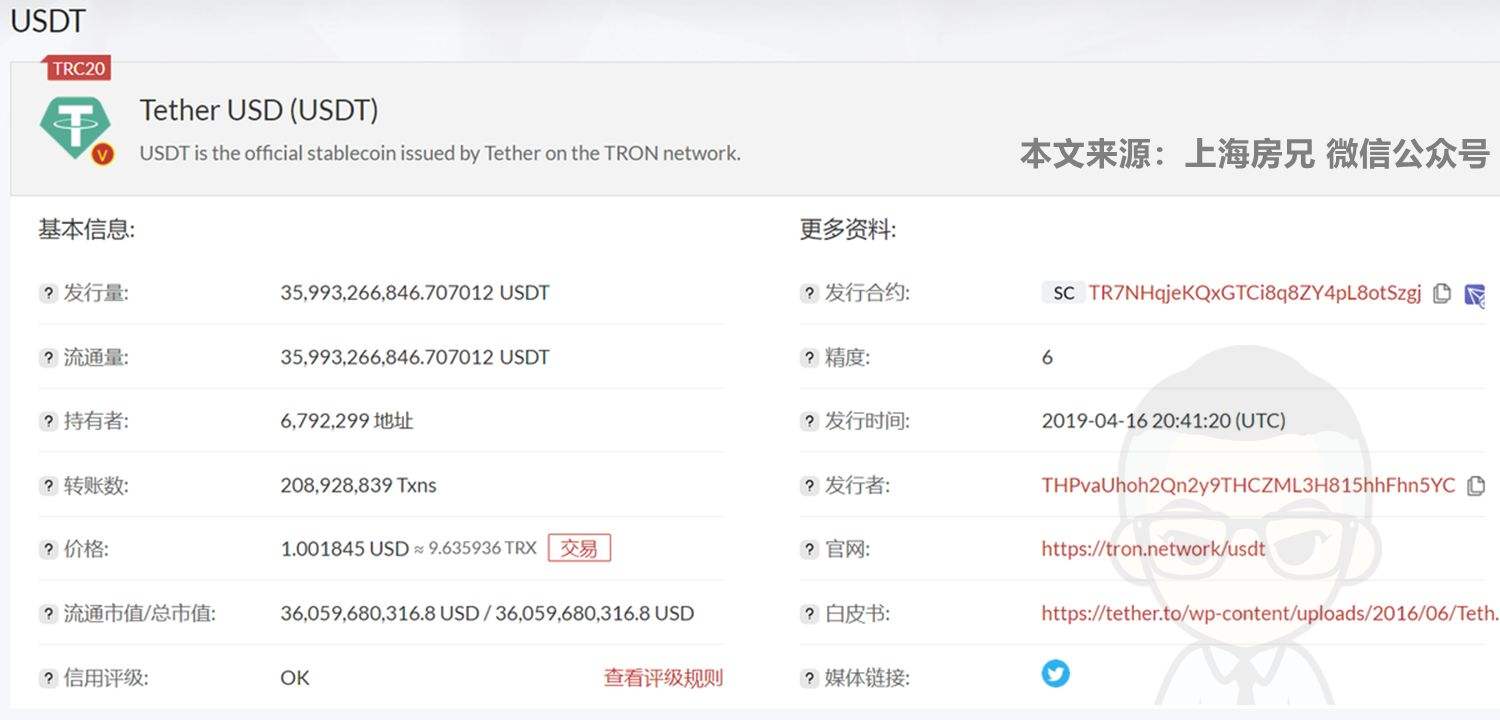Click the help icon beside 白皮书
The height and width of the screenshot is (720, 1500).
pyautogui.click(x=809, y=614)
